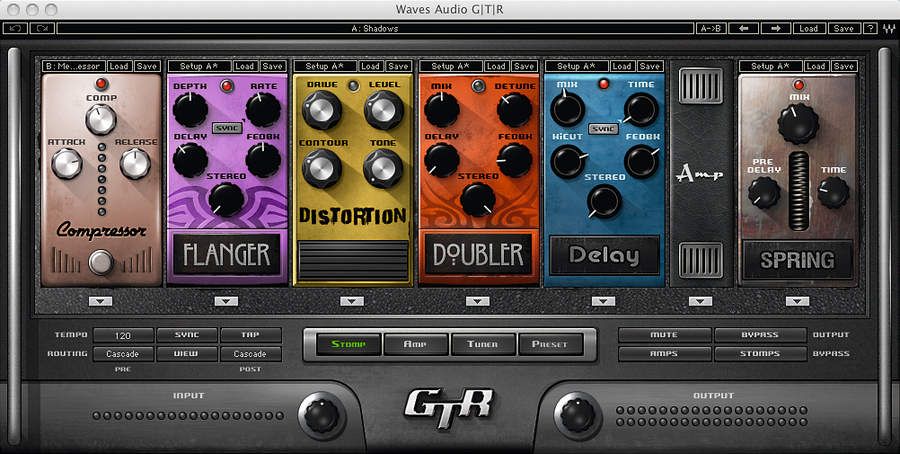This screenshot has height=454, width=900.
Task: Toggle the Delay pedal power LED
Action: pyautogui.click(x=603, y=84)
